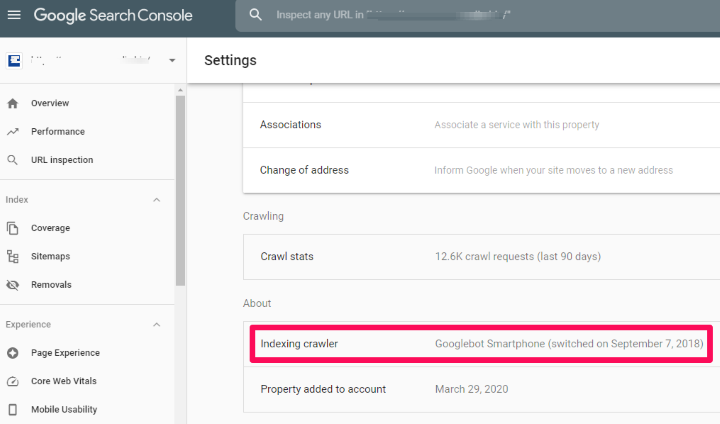720x424 pixels.
Task: Click the Crawling section heading
Action: point(263,216)
